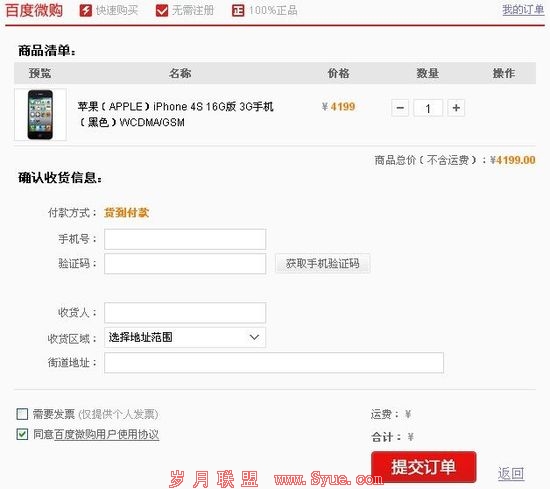Click the 百度微购 logo
Screen dimensions: 550x489
(x=34, y=10)
